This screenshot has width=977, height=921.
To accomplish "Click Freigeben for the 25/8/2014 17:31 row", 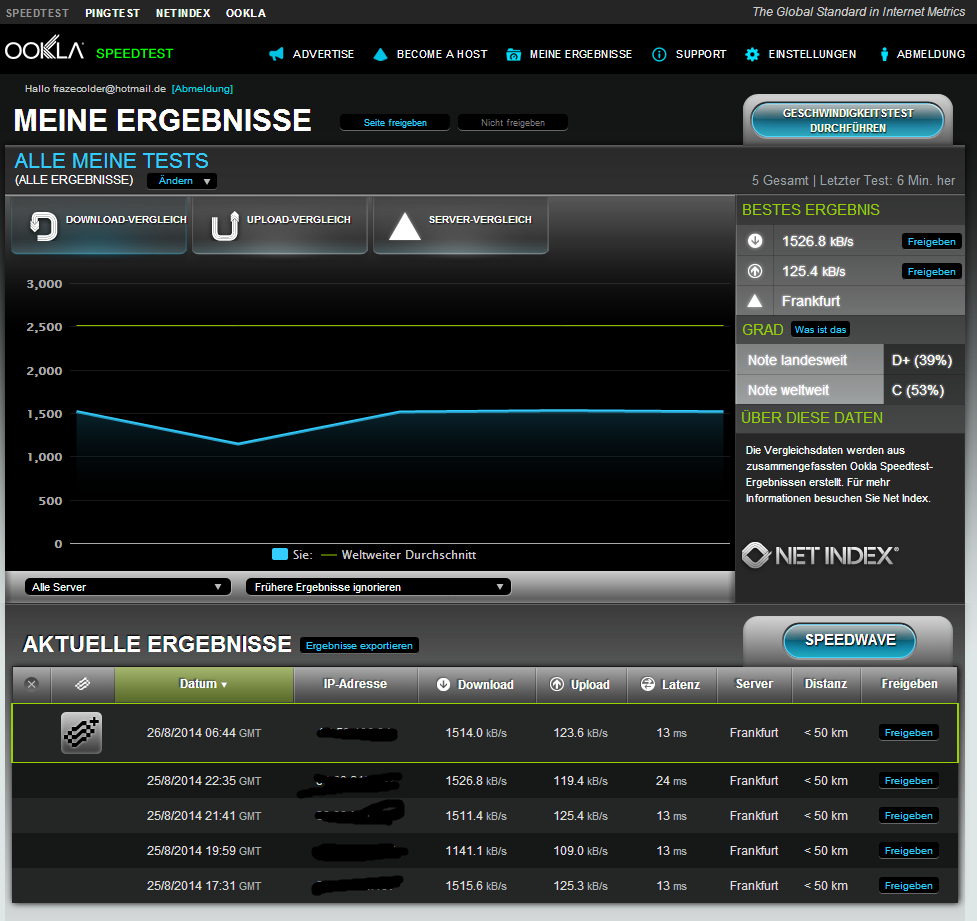I will (908, 885).
